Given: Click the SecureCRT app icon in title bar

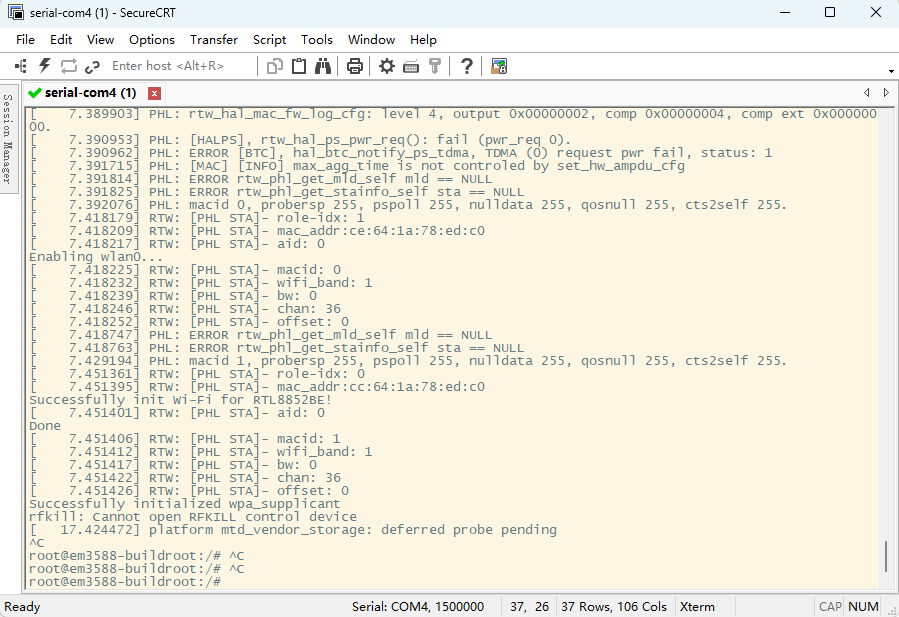Looking at the screenshot, I should point(16,12).
